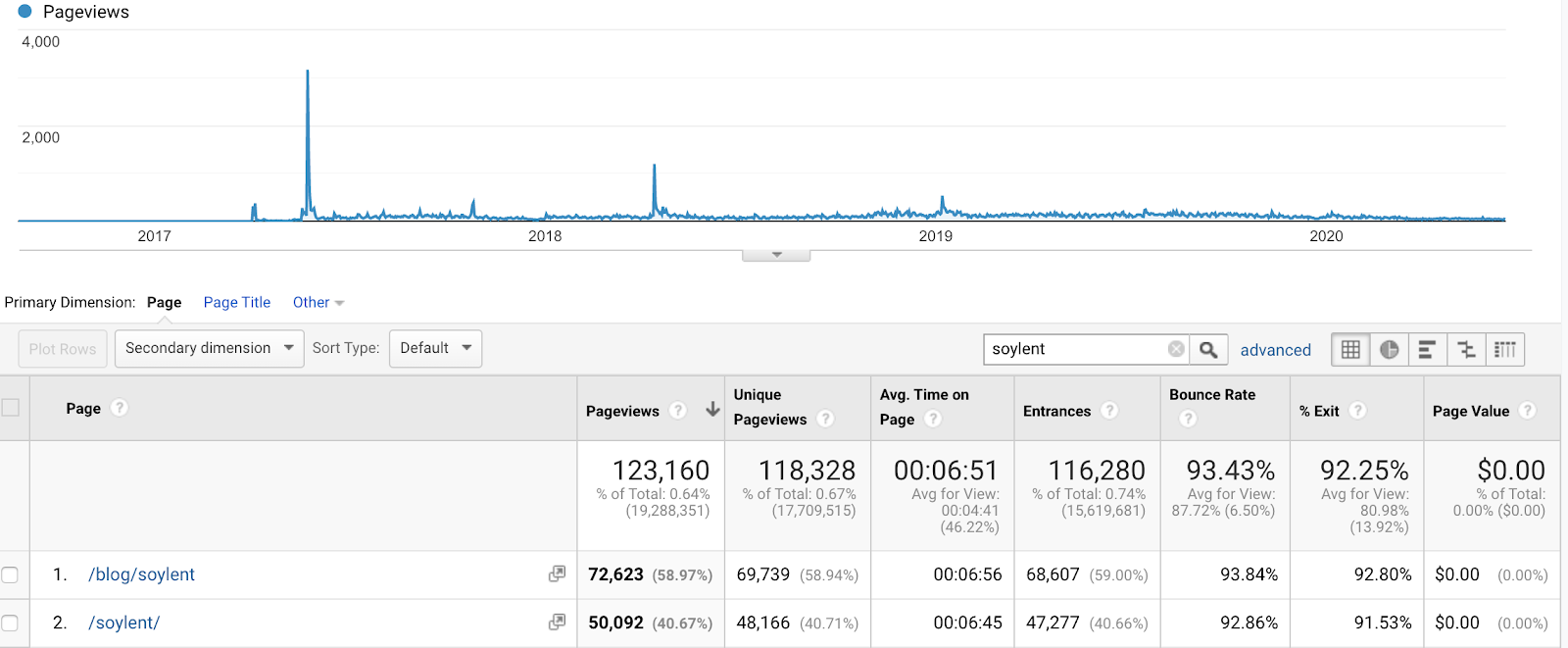Sort by Entrances column header
The width and height of the screenshot is (1568, 648).
(1056, 411)
